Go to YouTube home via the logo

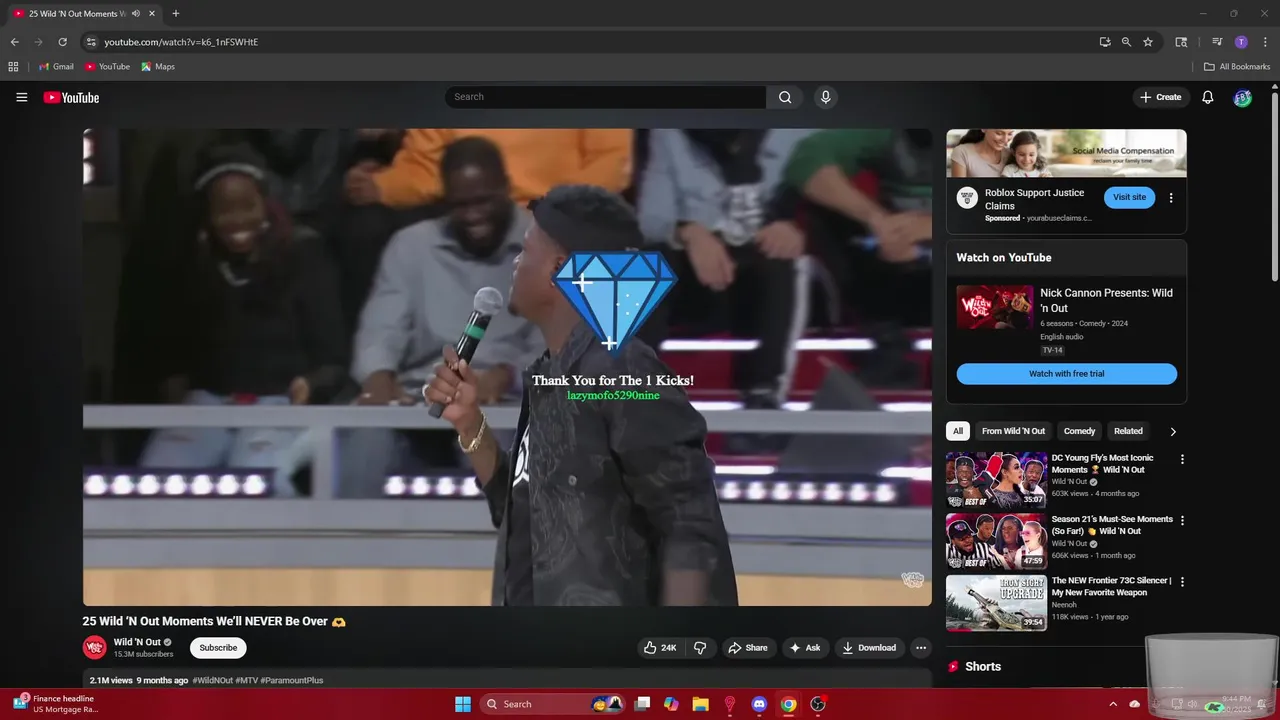tap(71, 97)
